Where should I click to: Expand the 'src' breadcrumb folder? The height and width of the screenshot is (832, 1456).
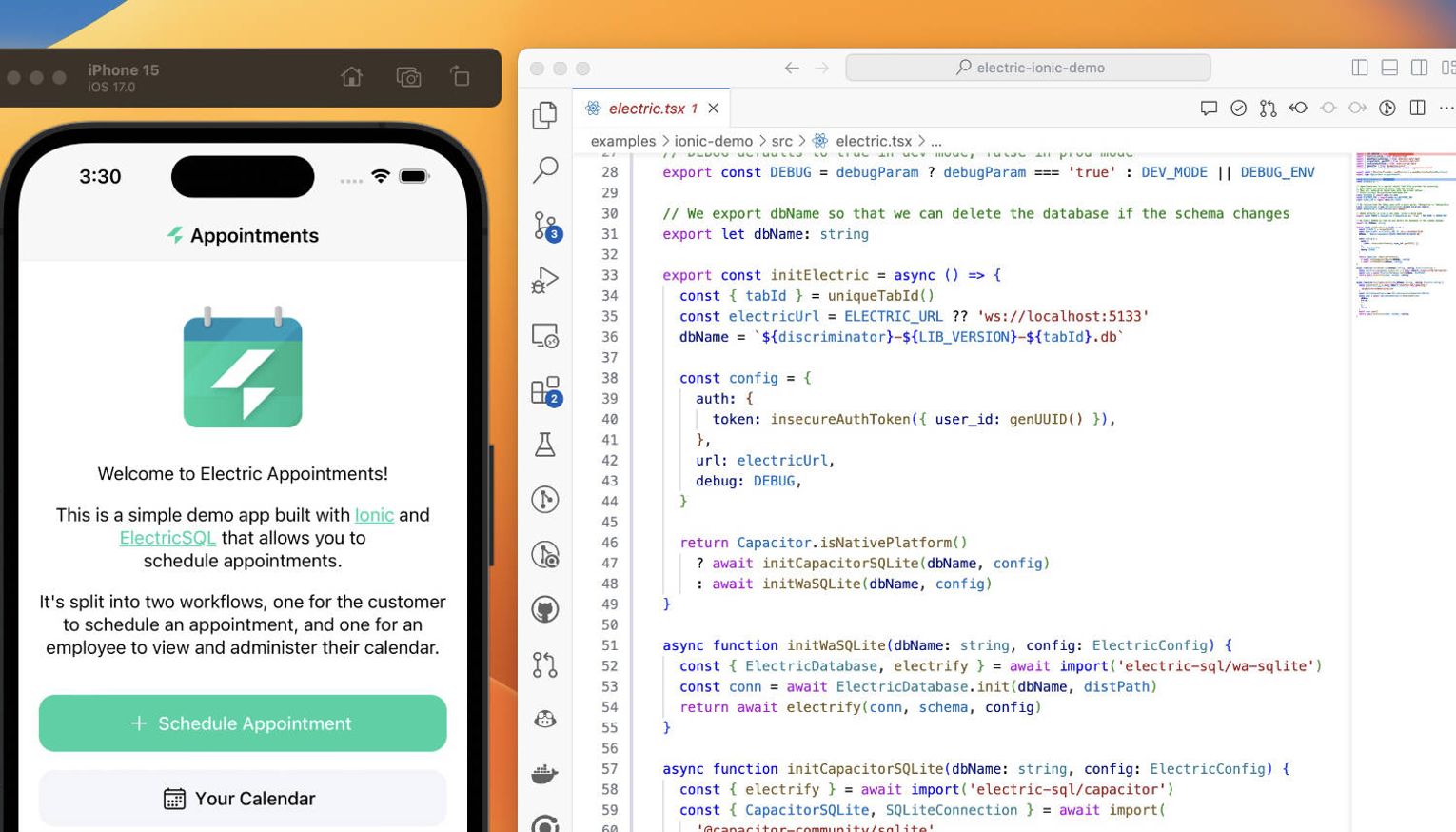tap(781, 141)
